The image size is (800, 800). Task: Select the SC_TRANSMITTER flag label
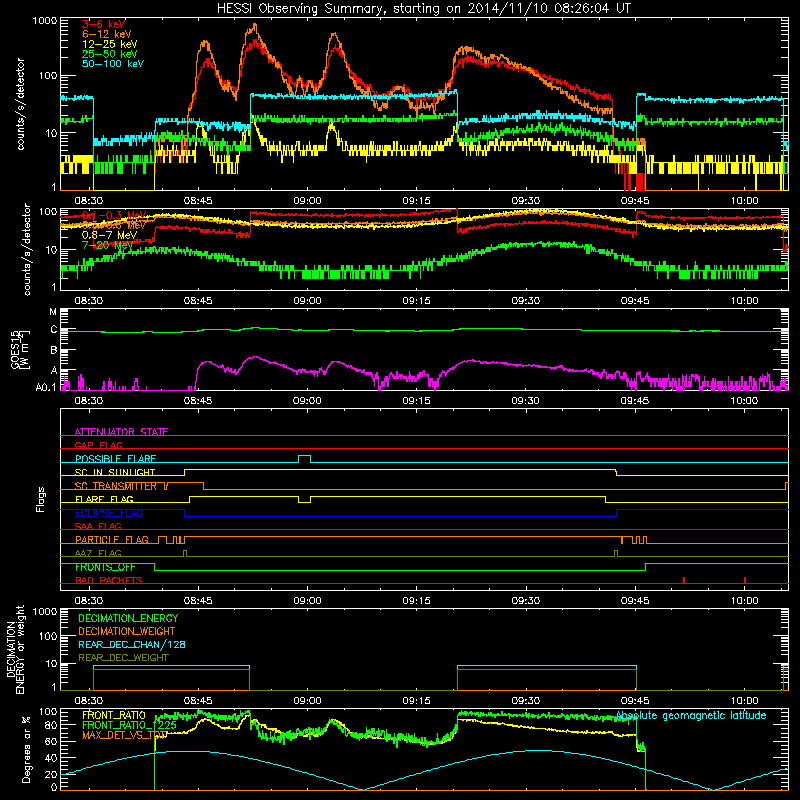point(115,486)
